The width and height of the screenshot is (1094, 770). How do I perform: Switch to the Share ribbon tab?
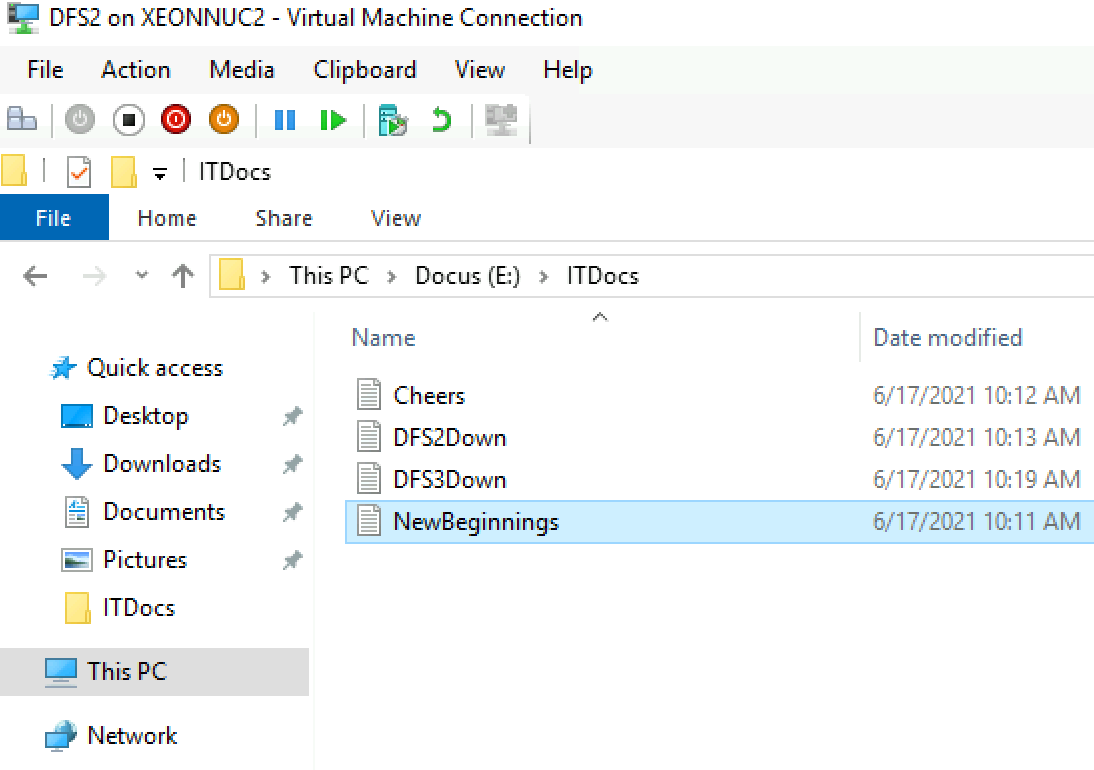point(283,218)
